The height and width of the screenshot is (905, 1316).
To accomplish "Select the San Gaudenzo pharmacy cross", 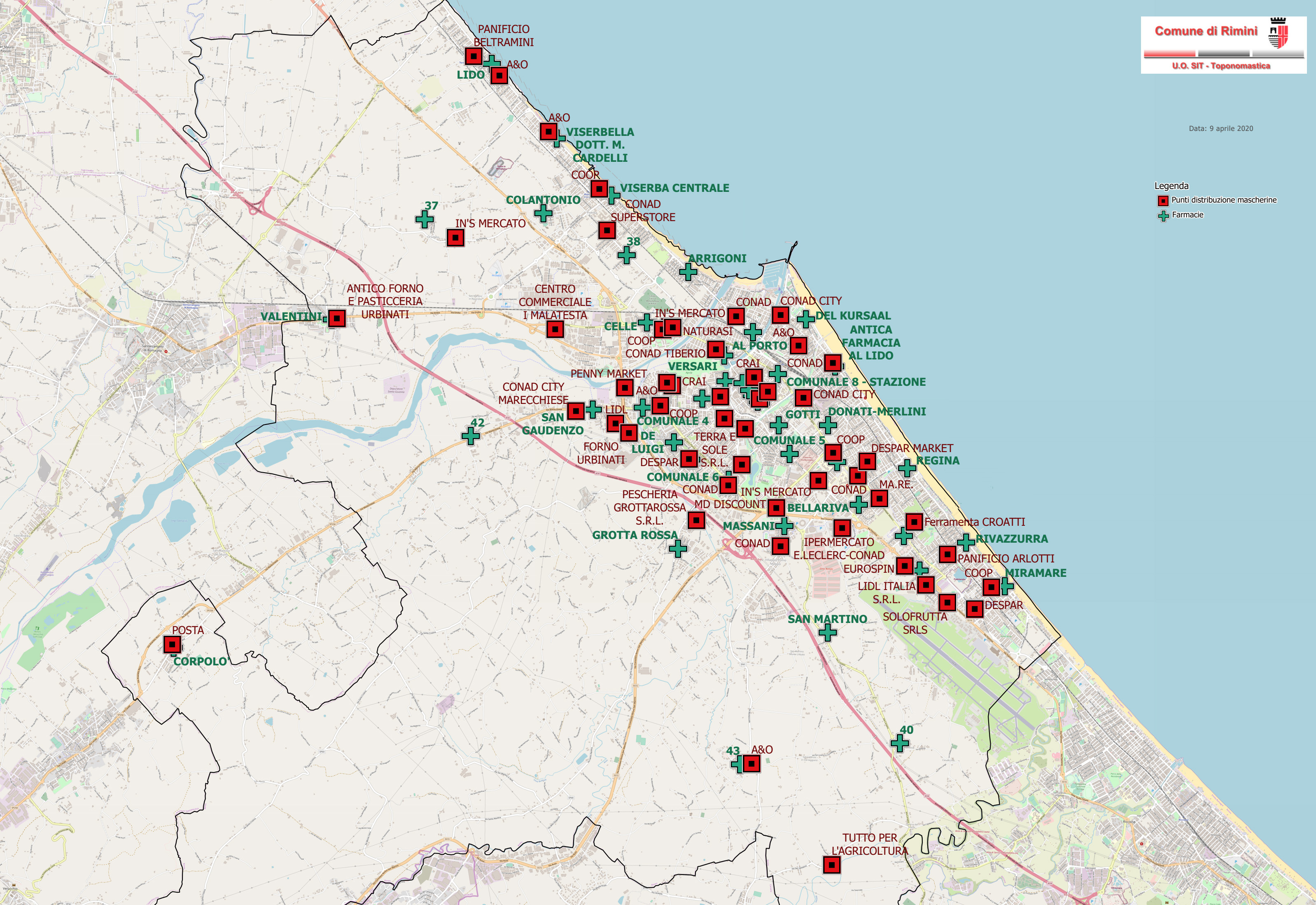I will [593, 409].
